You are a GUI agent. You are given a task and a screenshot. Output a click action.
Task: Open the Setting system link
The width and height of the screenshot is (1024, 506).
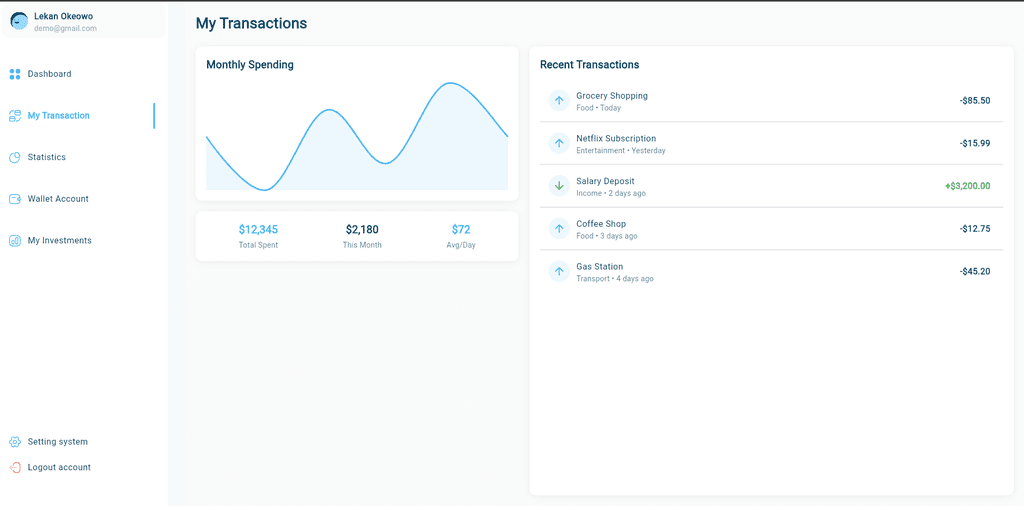(57, 442)
